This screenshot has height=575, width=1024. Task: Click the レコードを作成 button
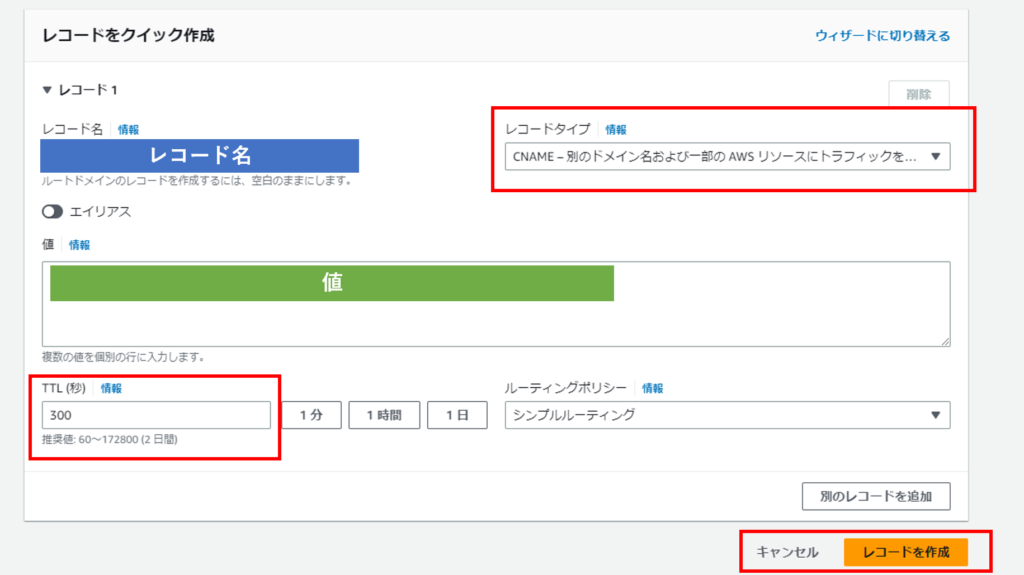click(905, 552)
